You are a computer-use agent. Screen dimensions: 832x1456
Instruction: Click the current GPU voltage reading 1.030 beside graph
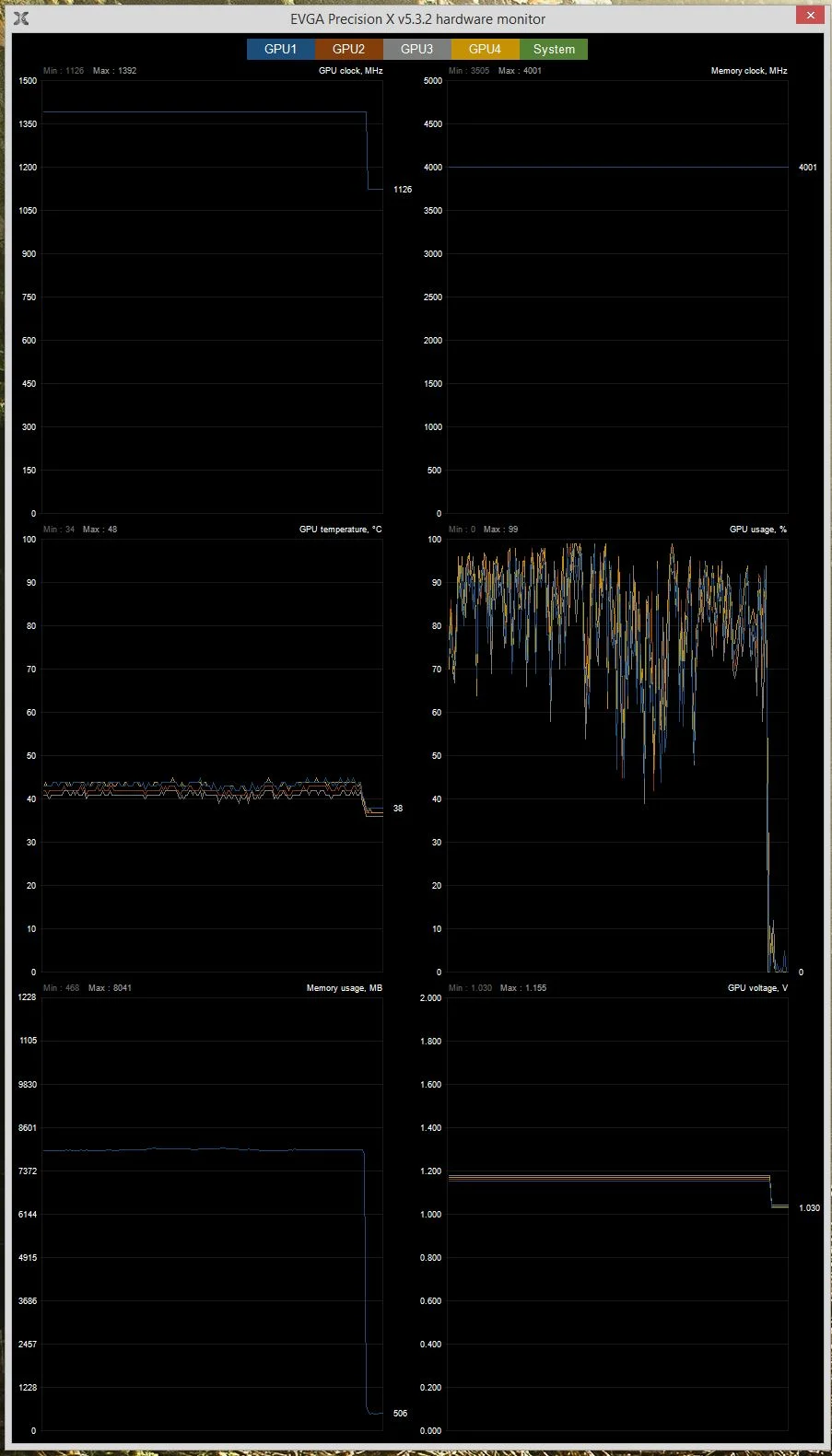[x=809, y=1208]
